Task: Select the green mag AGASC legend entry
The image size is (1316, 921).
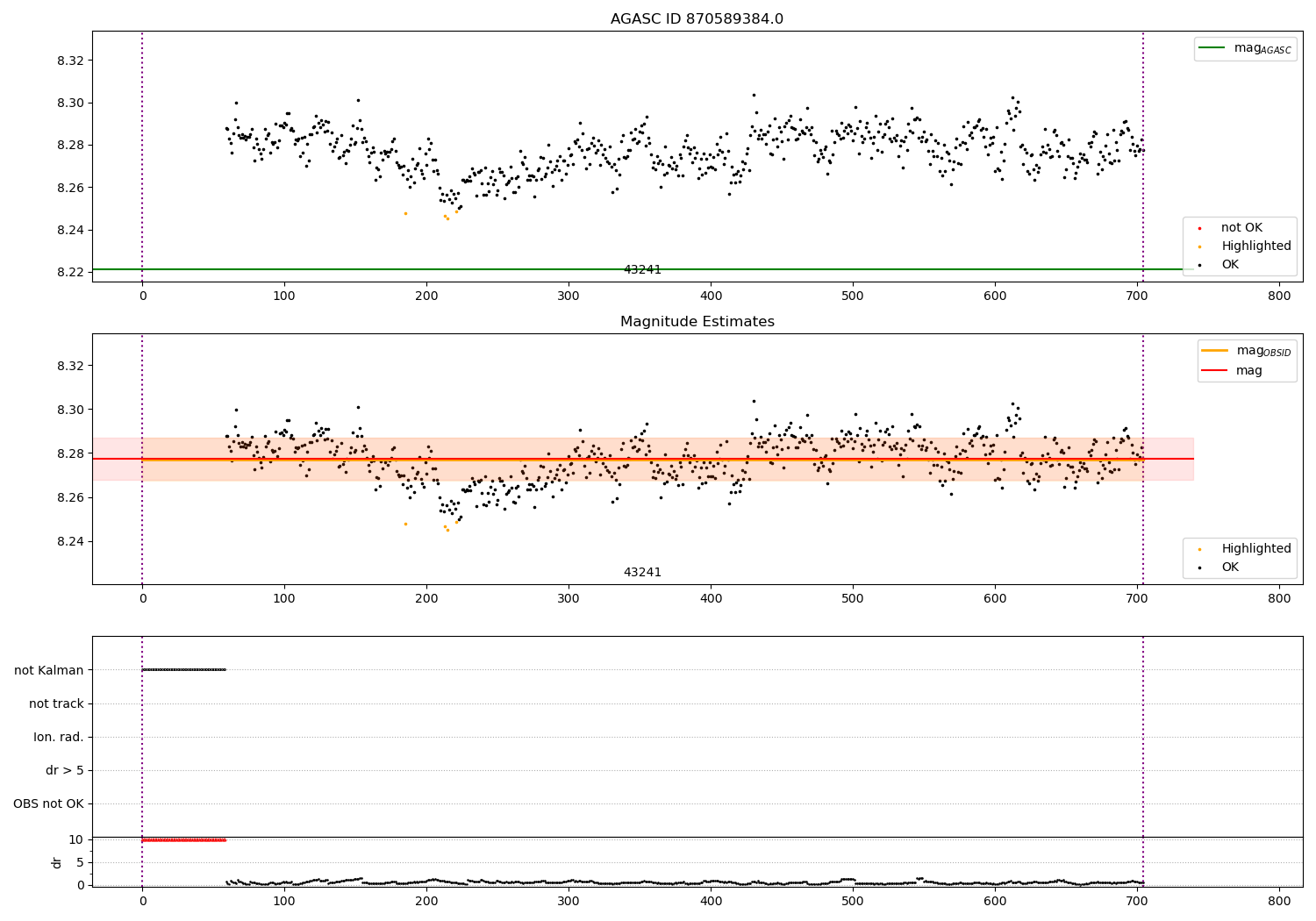Action: click(1245, 48)
